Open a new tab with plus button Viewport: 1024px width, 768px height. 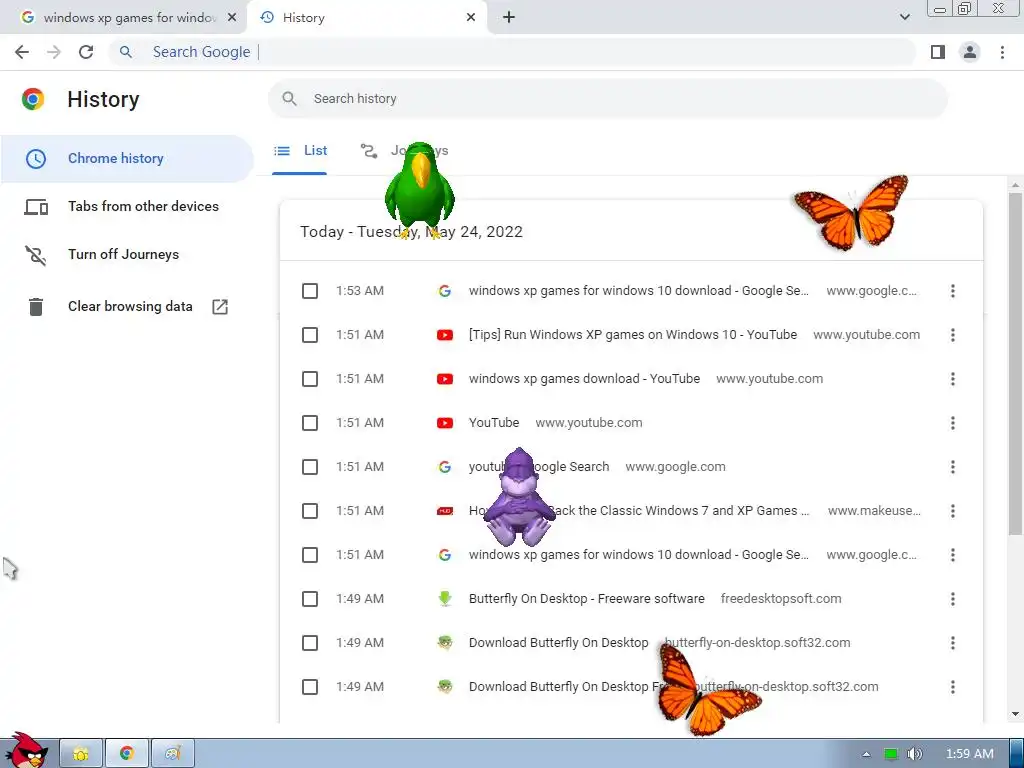(509, 18)
